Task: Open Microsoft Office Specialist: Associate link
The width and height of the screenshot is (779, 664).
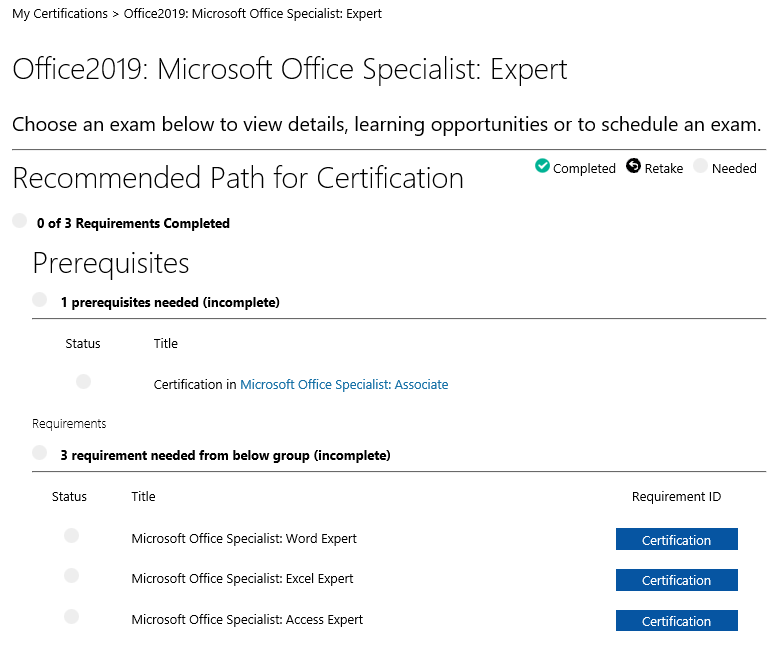Action: click(x=344, y=385)
